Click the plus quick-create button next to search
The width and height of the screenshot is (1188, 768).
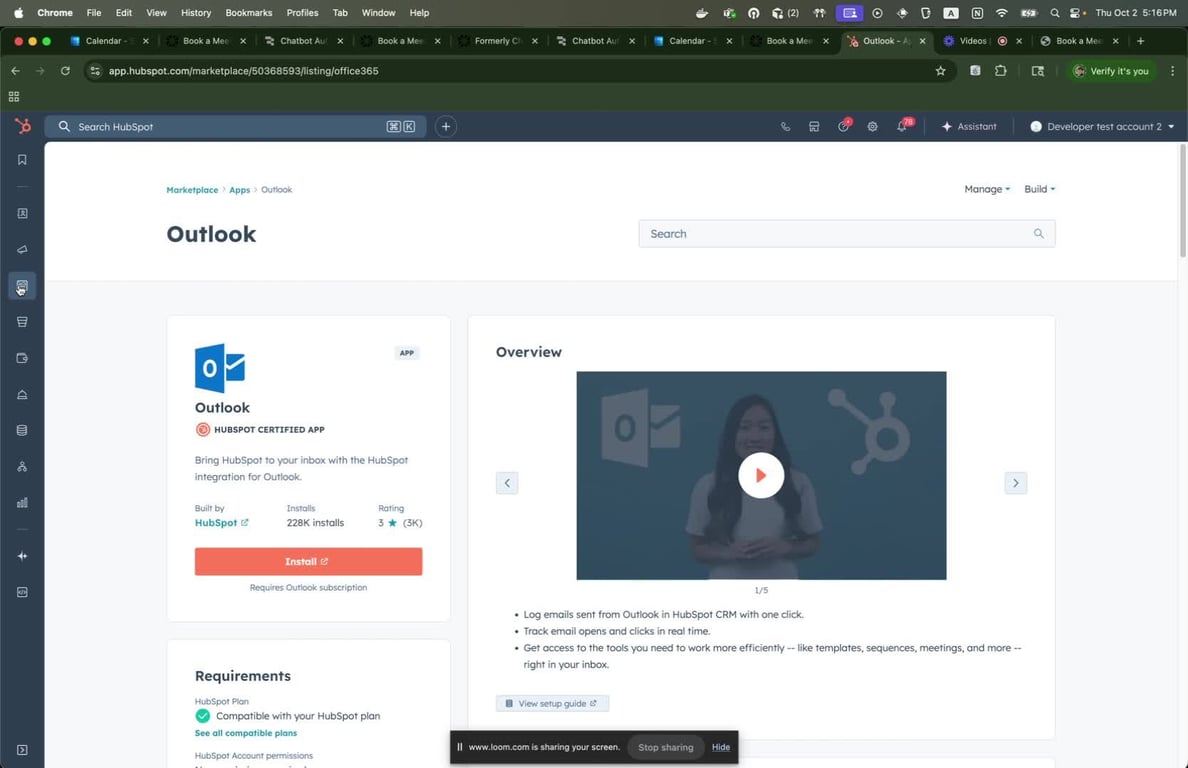(x=446, y=126)
